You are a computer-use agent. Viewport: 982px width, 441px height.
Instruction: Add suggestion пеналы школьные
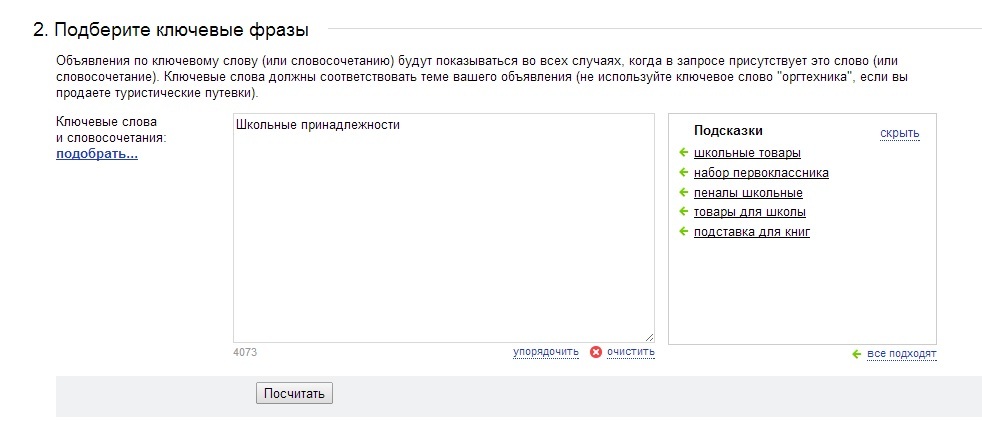pos(748,193)
